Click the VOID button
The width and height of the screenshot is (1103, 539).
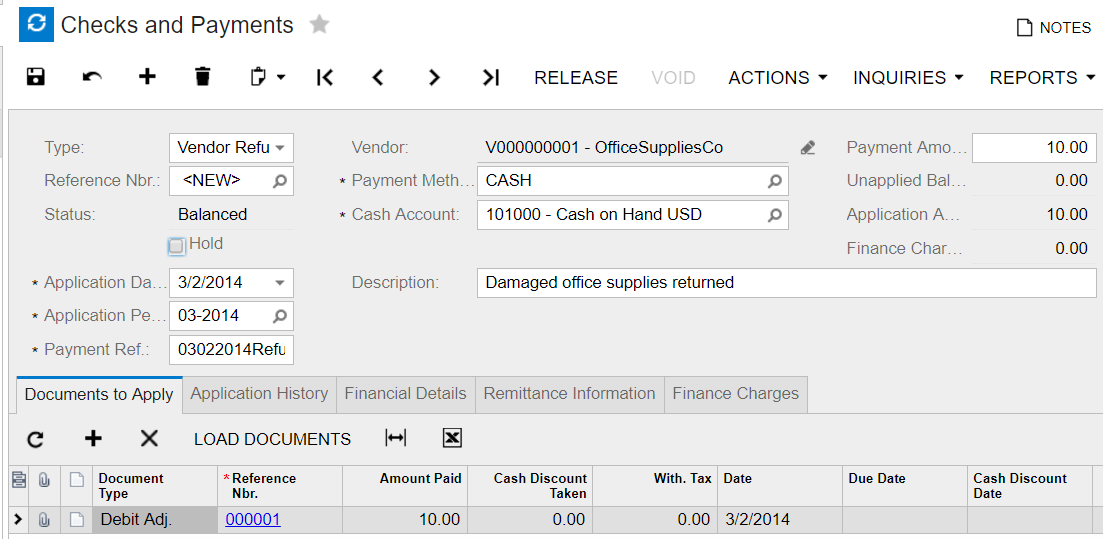[673, 77]
